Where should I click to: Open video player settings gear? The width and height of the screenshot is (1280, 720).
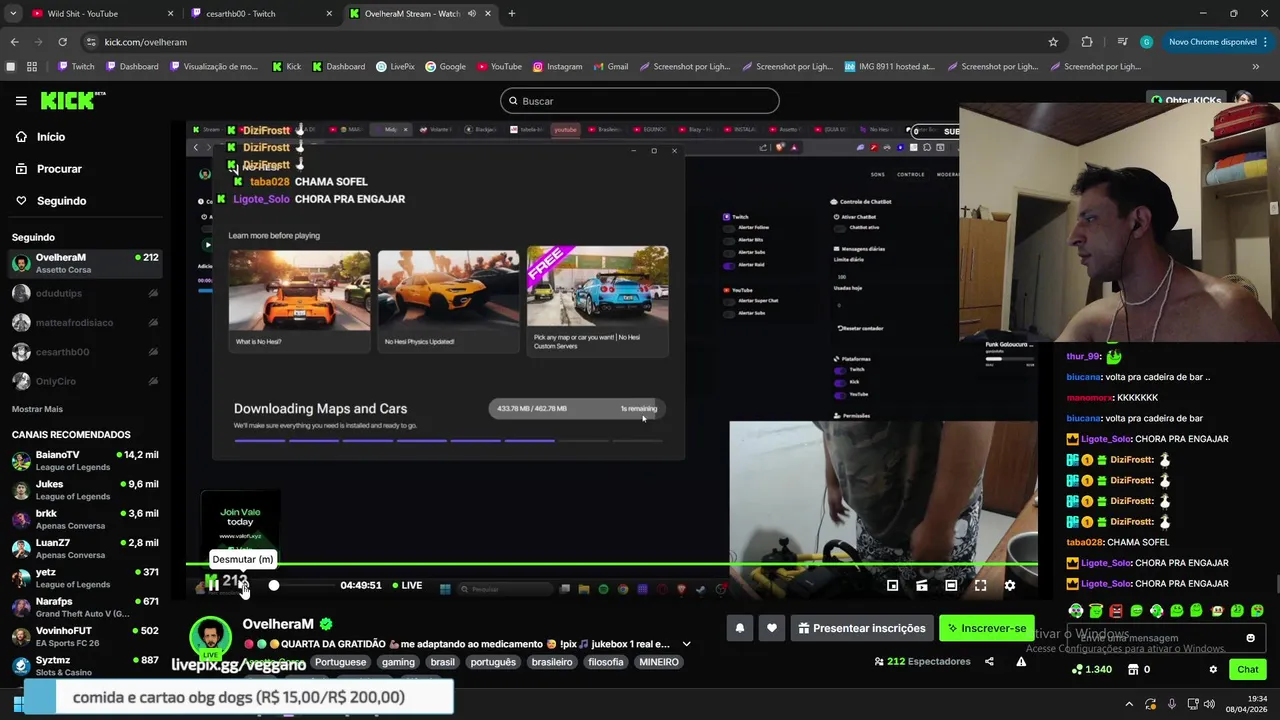point(1010,586)
